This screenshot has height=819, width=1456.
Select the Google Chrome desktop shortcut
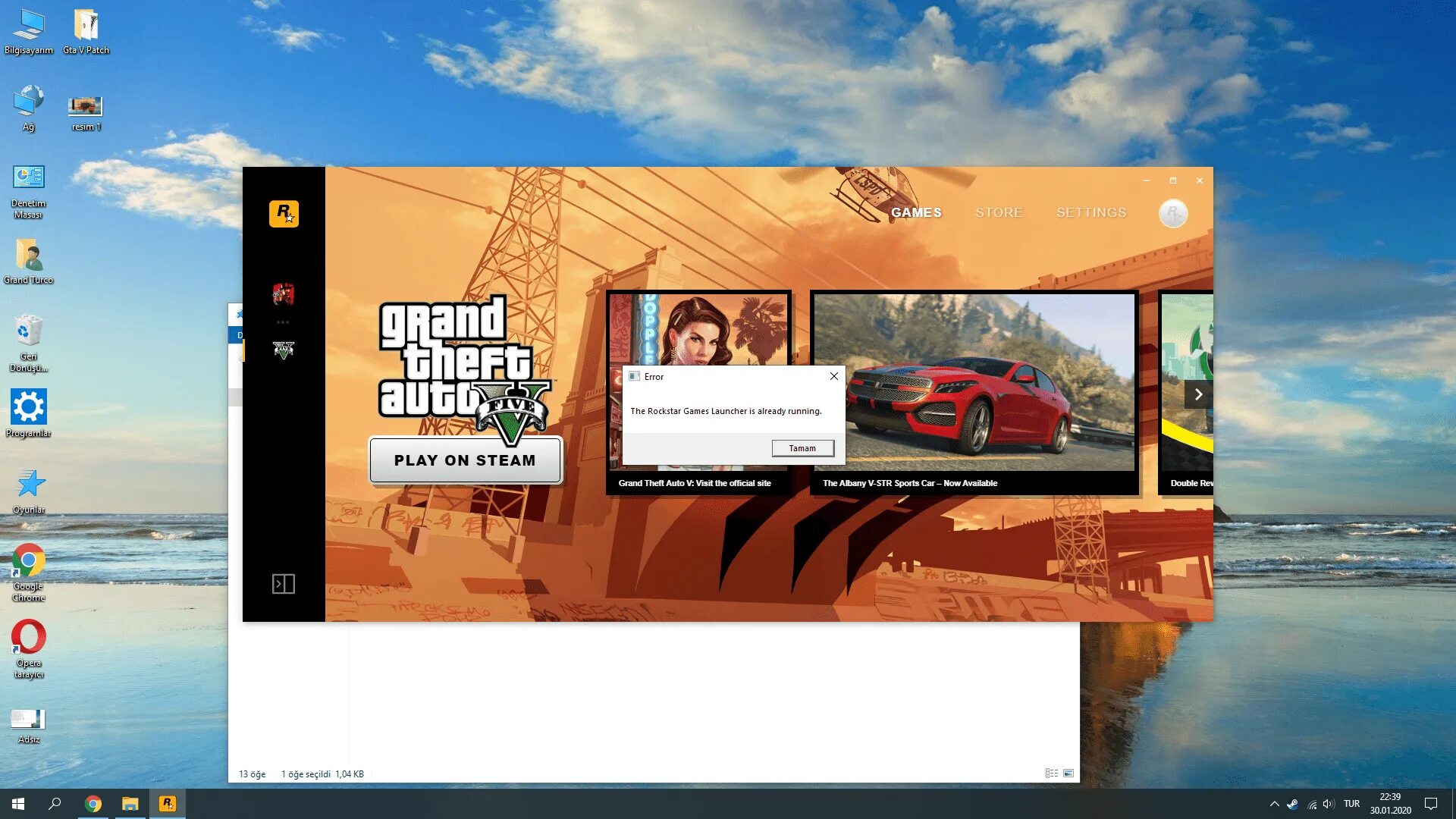(x=29, y=573)
